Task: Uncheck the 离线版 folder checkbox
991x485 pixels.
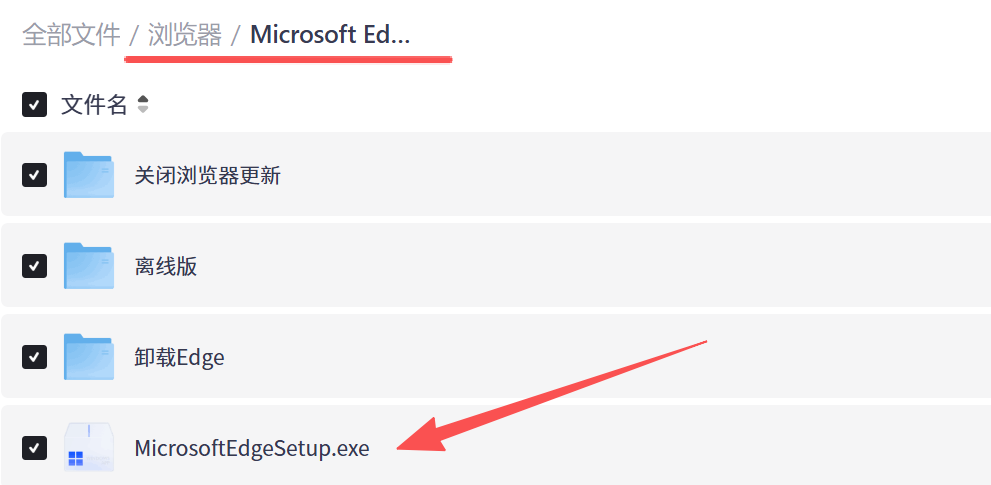Action: (x=35, y=266)
